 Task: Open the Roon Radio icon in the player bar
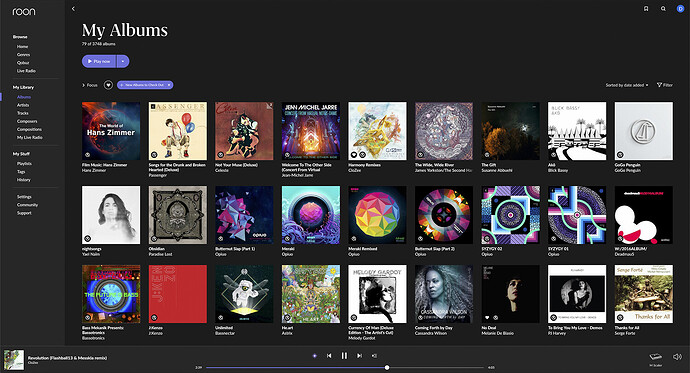pos(314,356)
